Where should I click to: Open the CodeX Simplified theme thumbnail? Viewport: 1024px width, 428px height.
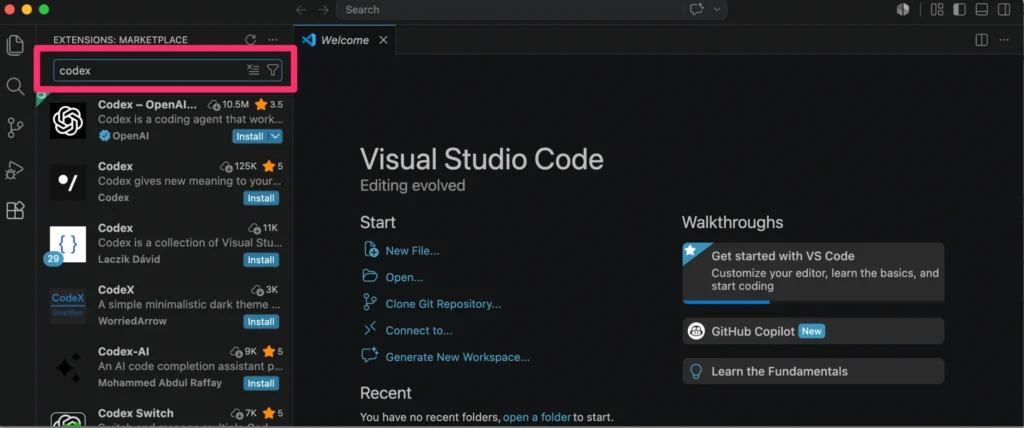click(x=68, y=305)
